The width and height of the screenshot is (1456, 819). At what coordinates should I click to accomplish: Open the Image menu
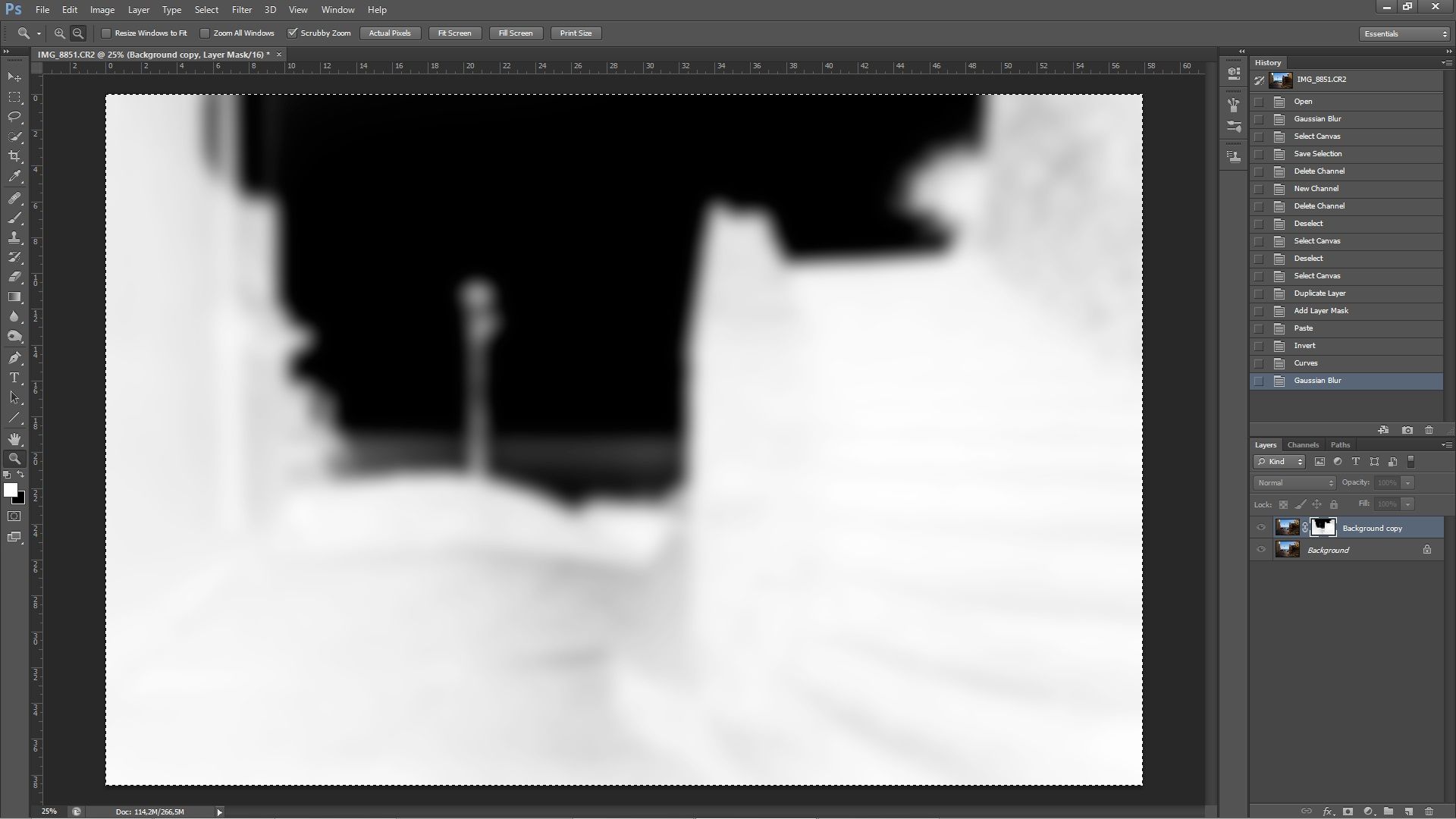click(x=102, y=10)
